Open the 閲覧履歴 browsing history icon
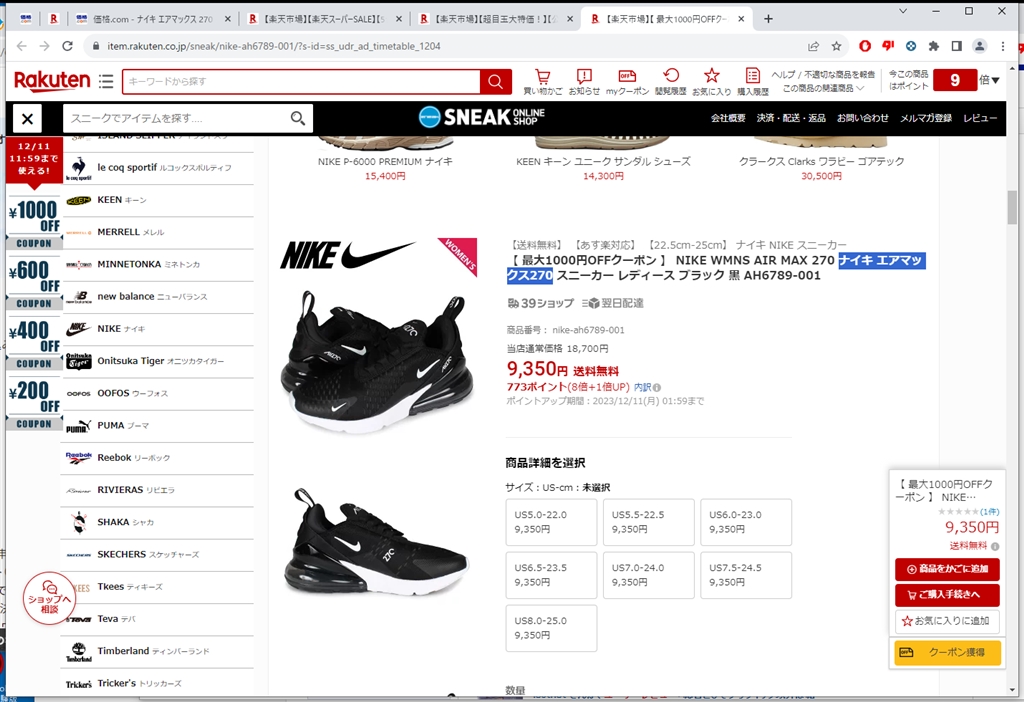The width and height of the screenshot is (1024, 702). pos(671,82)
